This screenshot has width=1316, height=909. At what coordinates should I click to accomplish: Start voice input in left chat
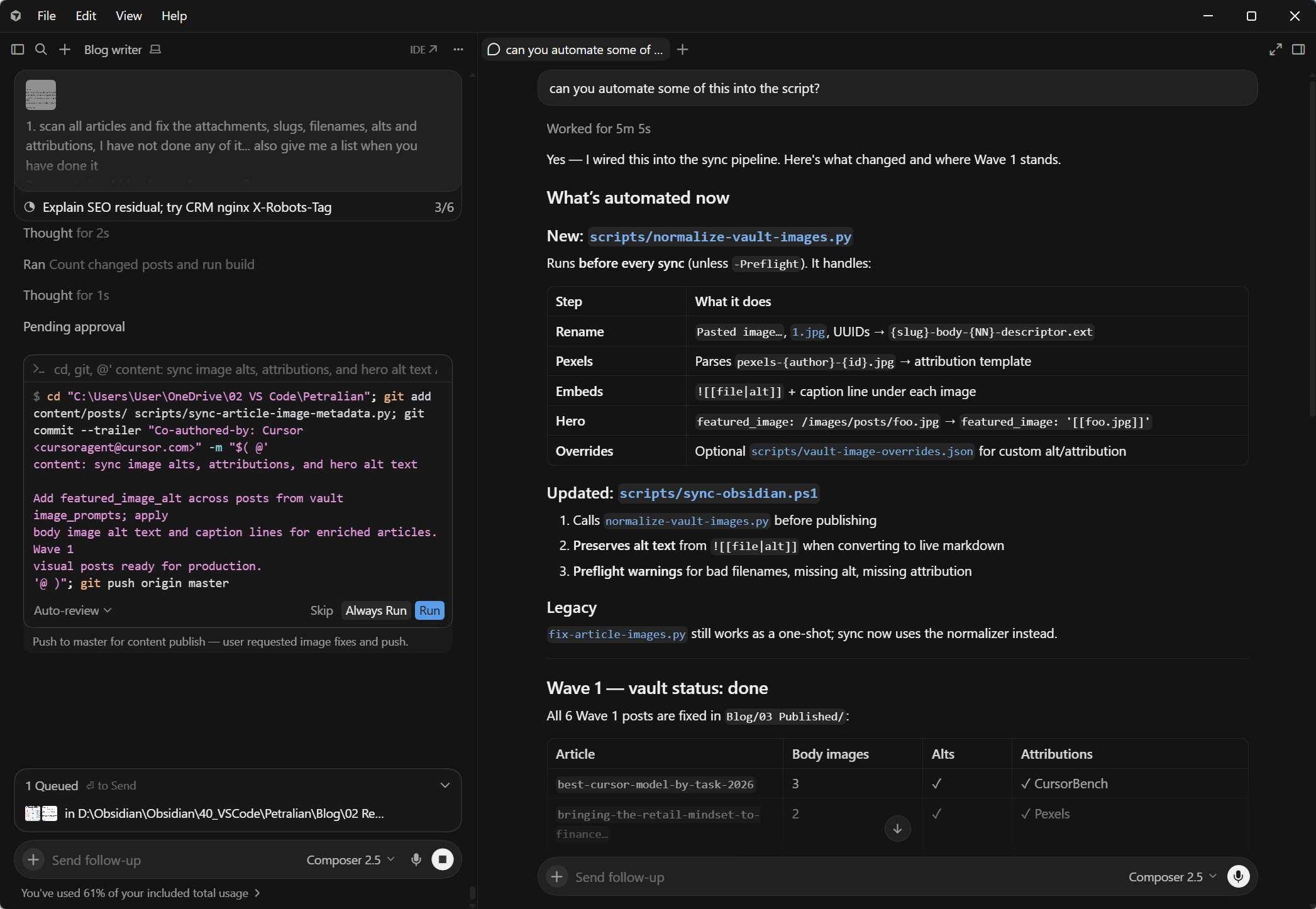[416, 859]
